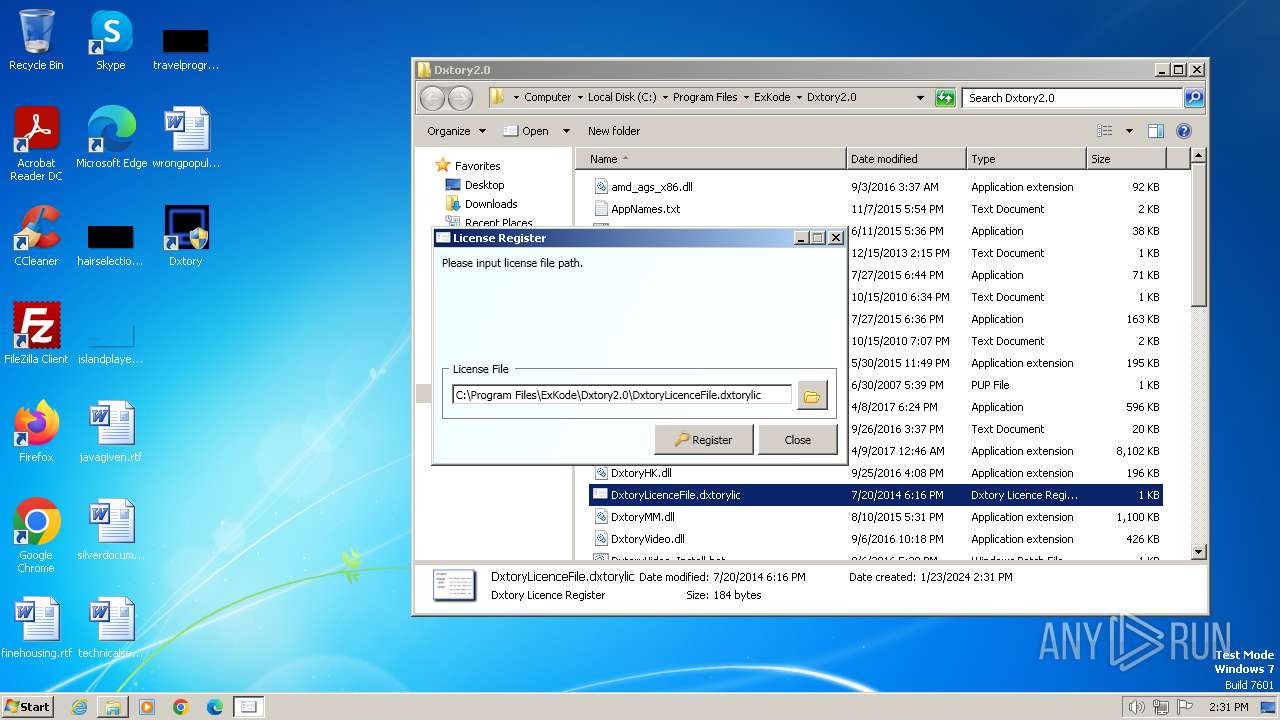Click the Explorer forward navigation button
1280x720 pixels.
[460, 98]
